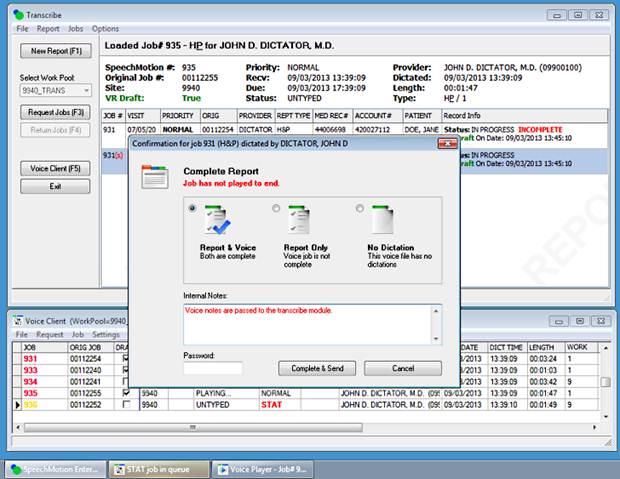This screenshot has height=479, width=620.
Task: Toggle the draft checkbox for job 936
Action: (126, 405)
